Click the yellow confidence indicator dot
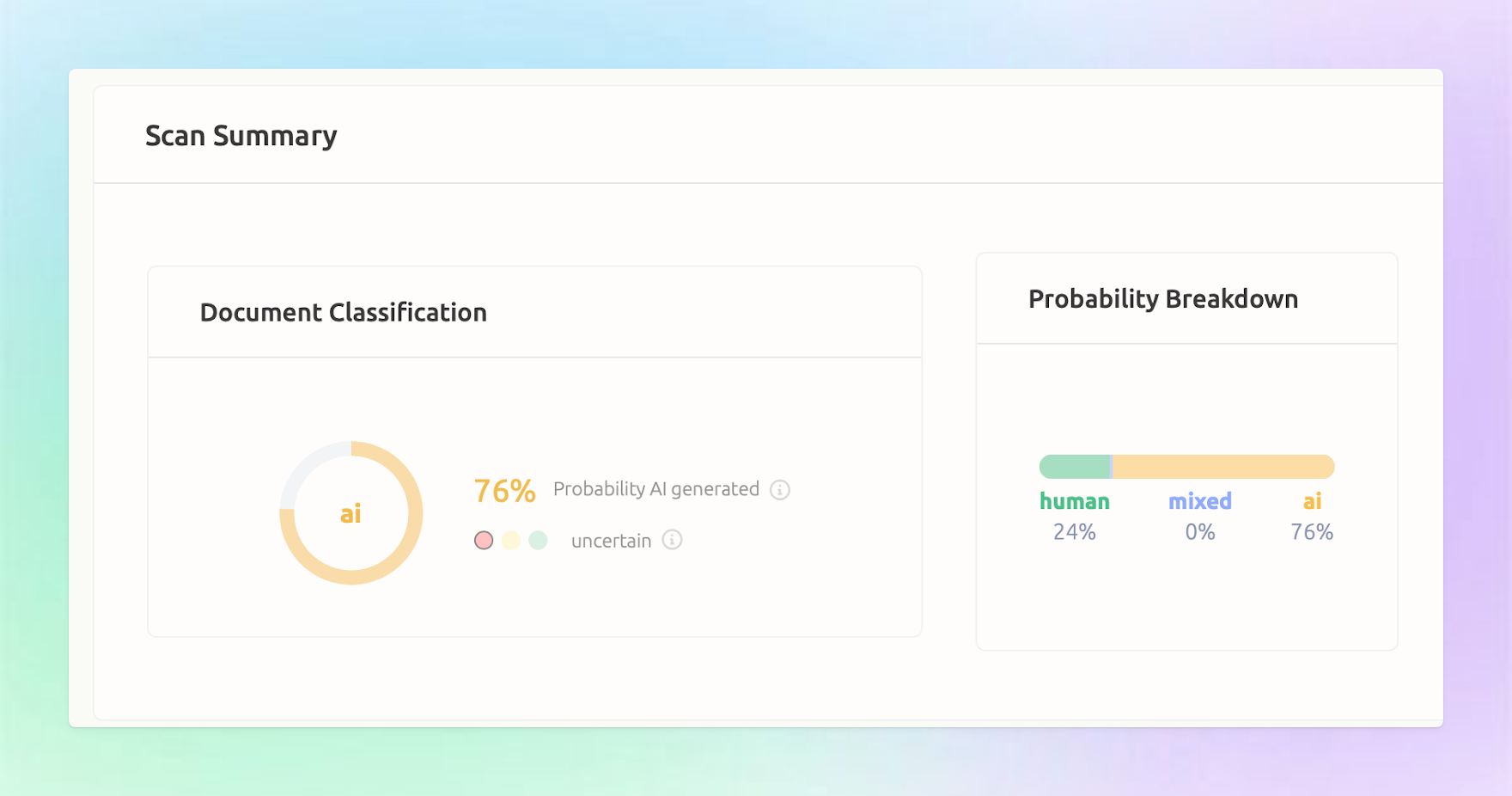This screenshot has width=1512, height=796. point(511,540)
